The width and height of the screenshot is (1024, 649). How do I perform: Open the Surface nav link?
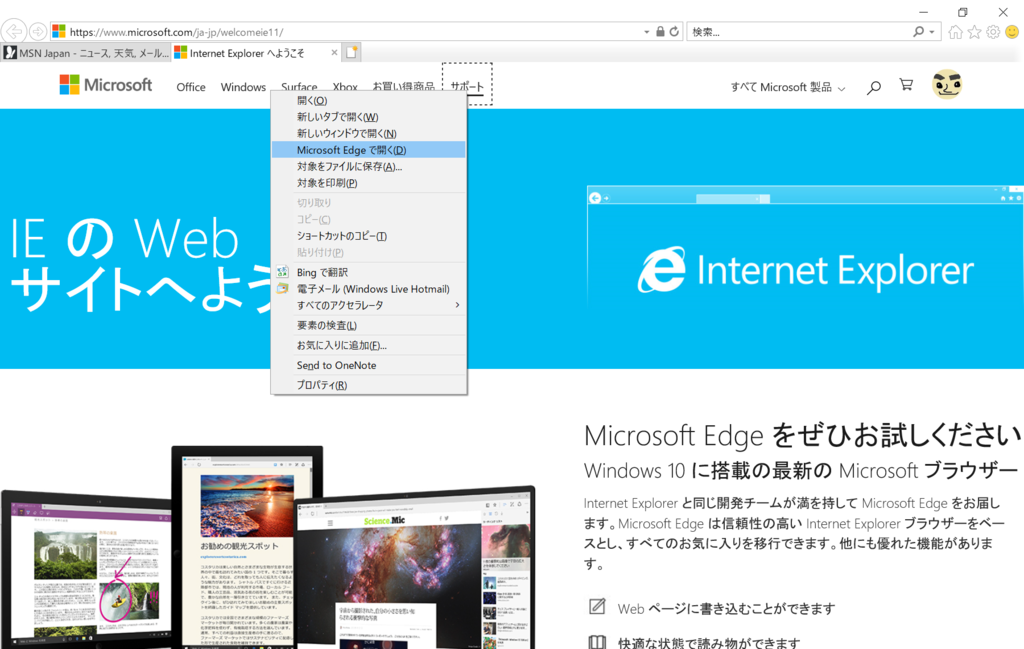click(x=299, y=86)
